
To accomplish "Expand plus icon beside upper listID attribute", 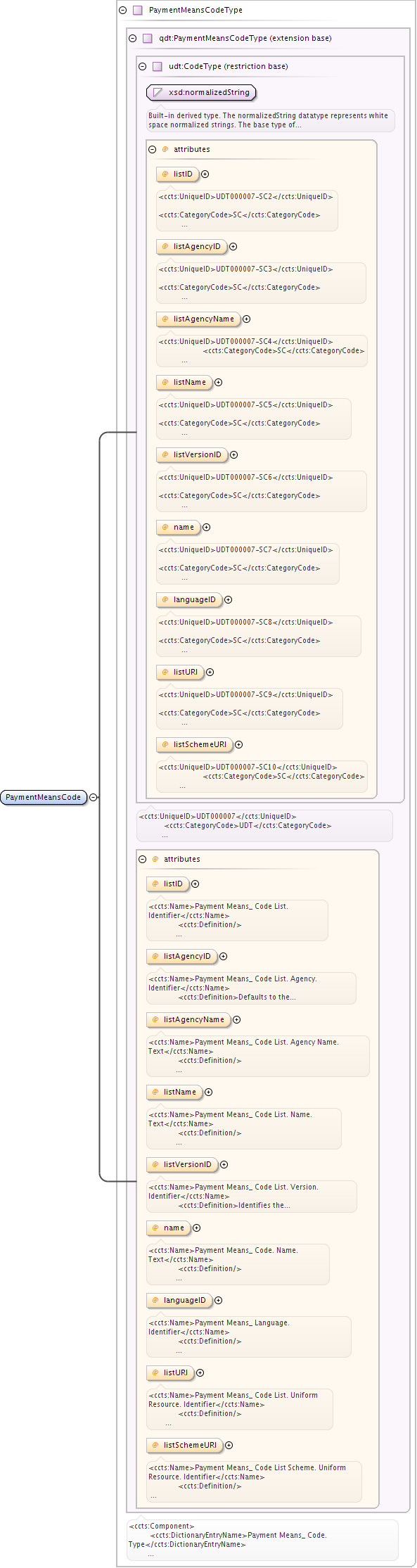I will point(205,174).
